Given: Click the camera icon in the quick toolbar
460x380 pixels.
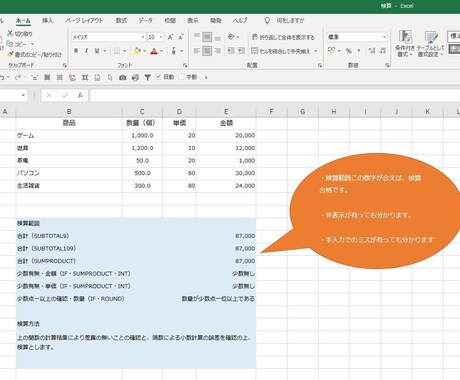Looking at the screenshot, I should [x=123, y=77].
